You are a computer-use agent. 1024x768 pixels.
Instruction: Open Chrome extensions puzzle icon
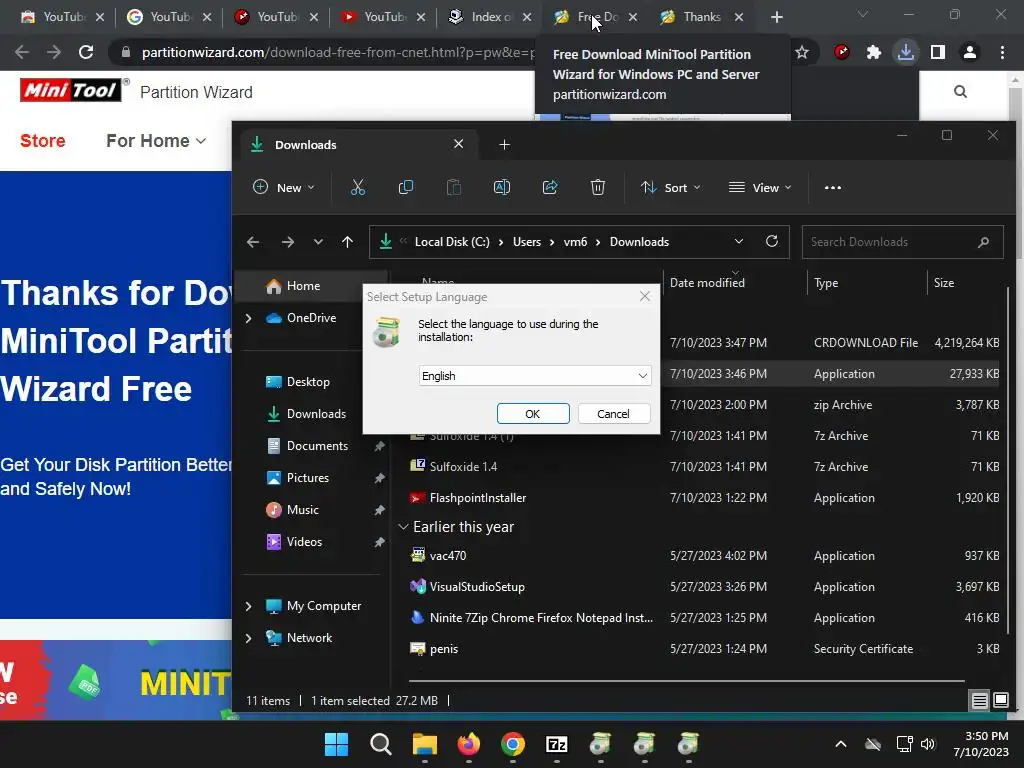(x=874, y=52)
